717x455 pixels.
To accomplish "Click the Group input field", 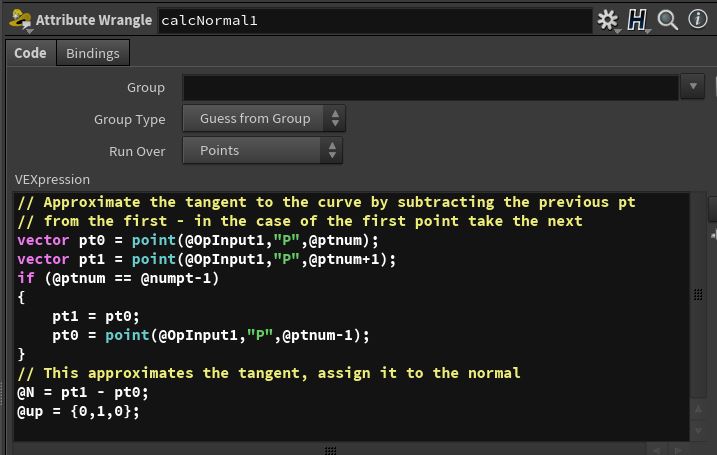I will [430, 88].
